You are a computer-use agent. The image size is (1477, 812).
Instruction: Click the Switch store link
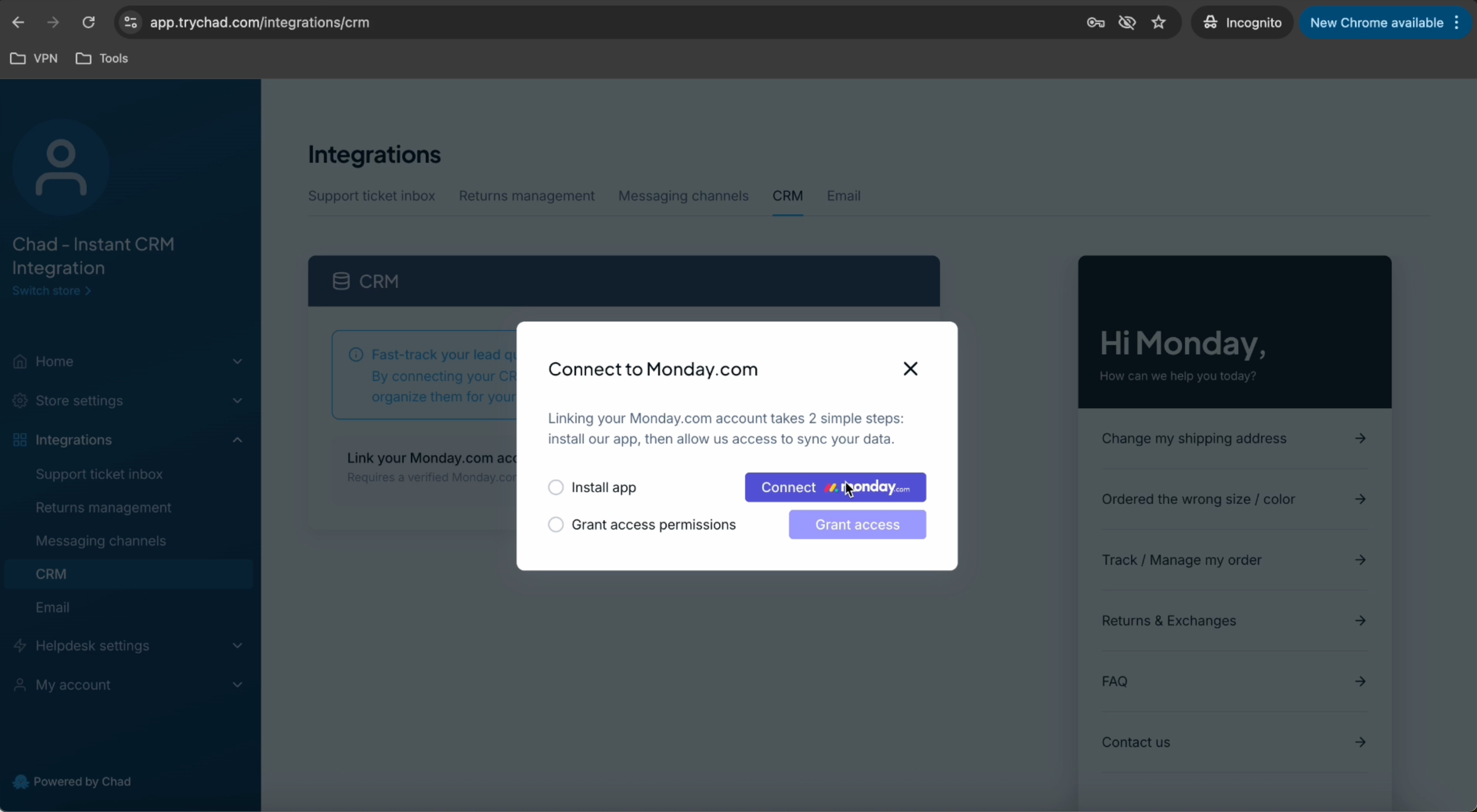[x=51, y=291]
